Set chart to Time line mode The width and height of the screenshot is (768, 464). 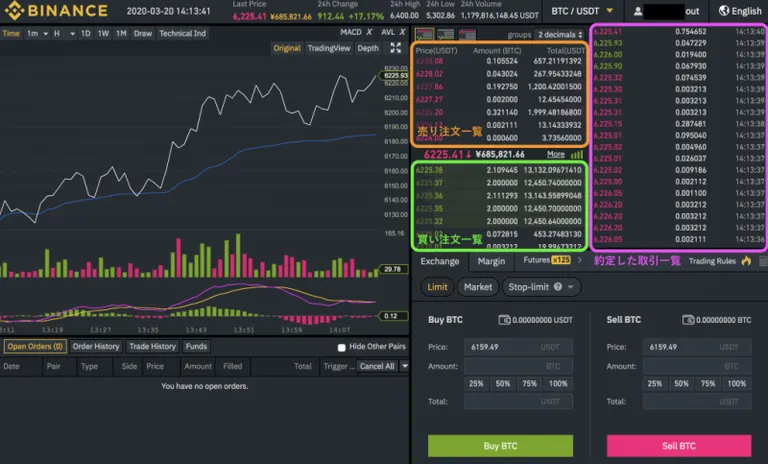11,33
